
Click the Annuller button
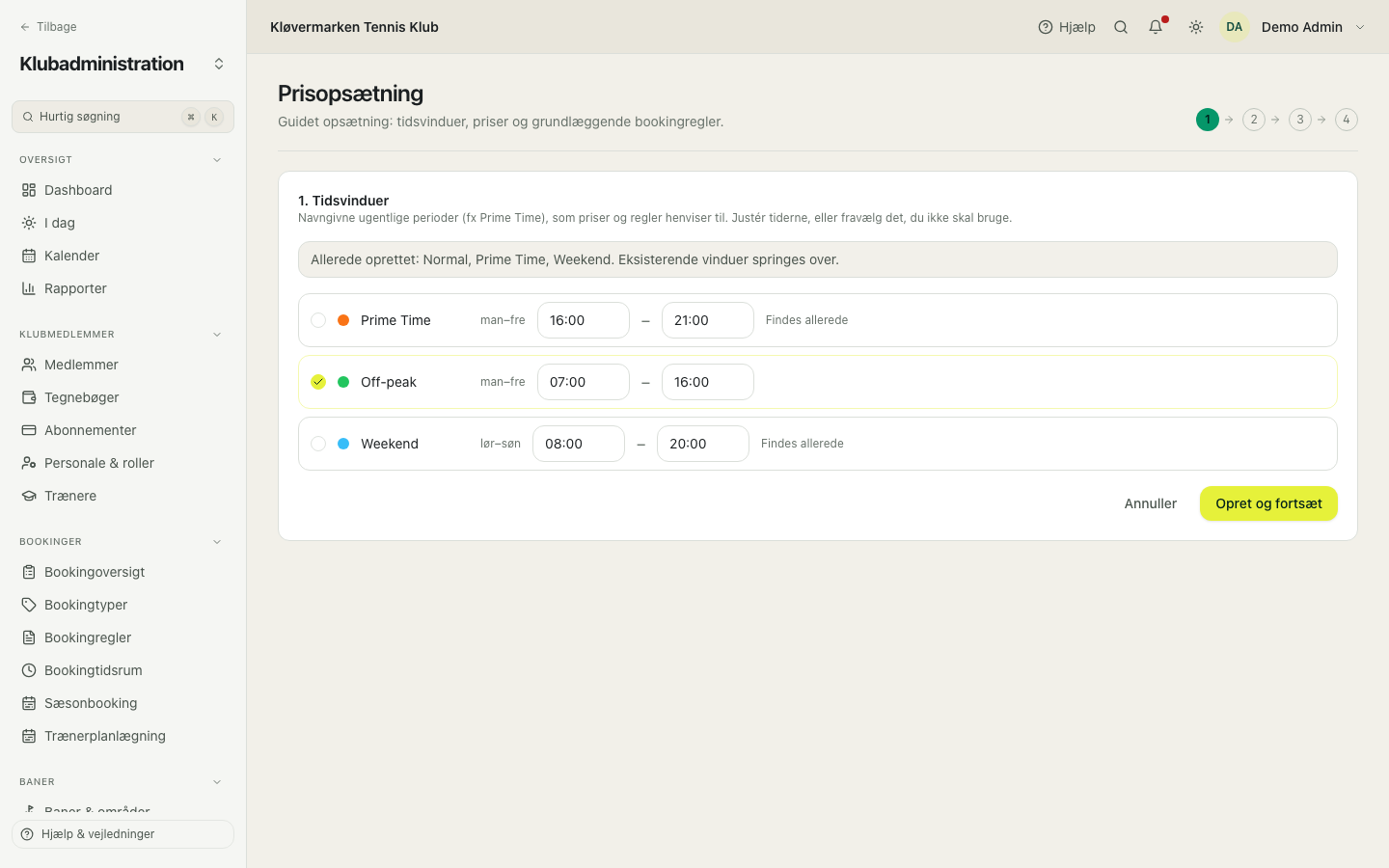click(1151, 503)
